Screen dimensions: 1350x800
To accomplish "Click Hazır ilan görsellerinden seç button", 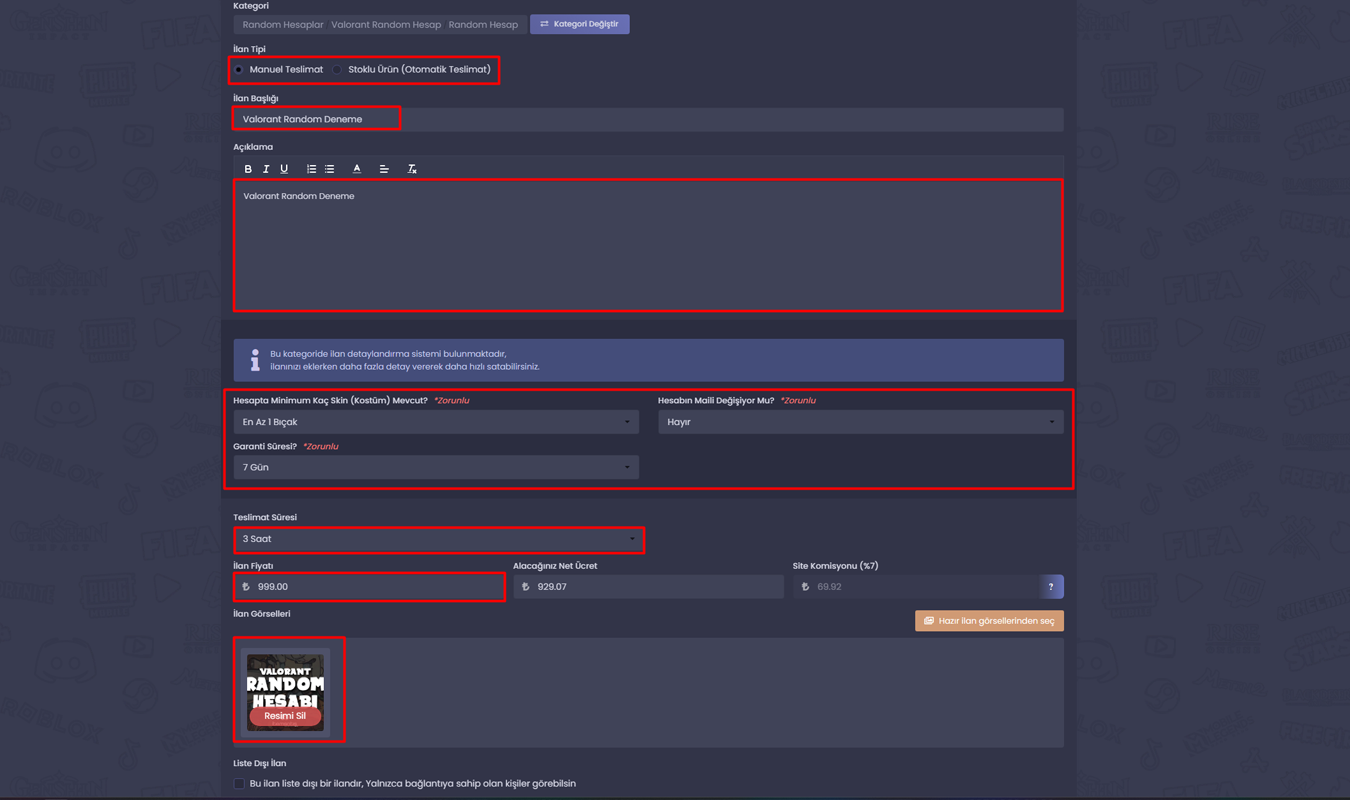I will tap(989, 621).
